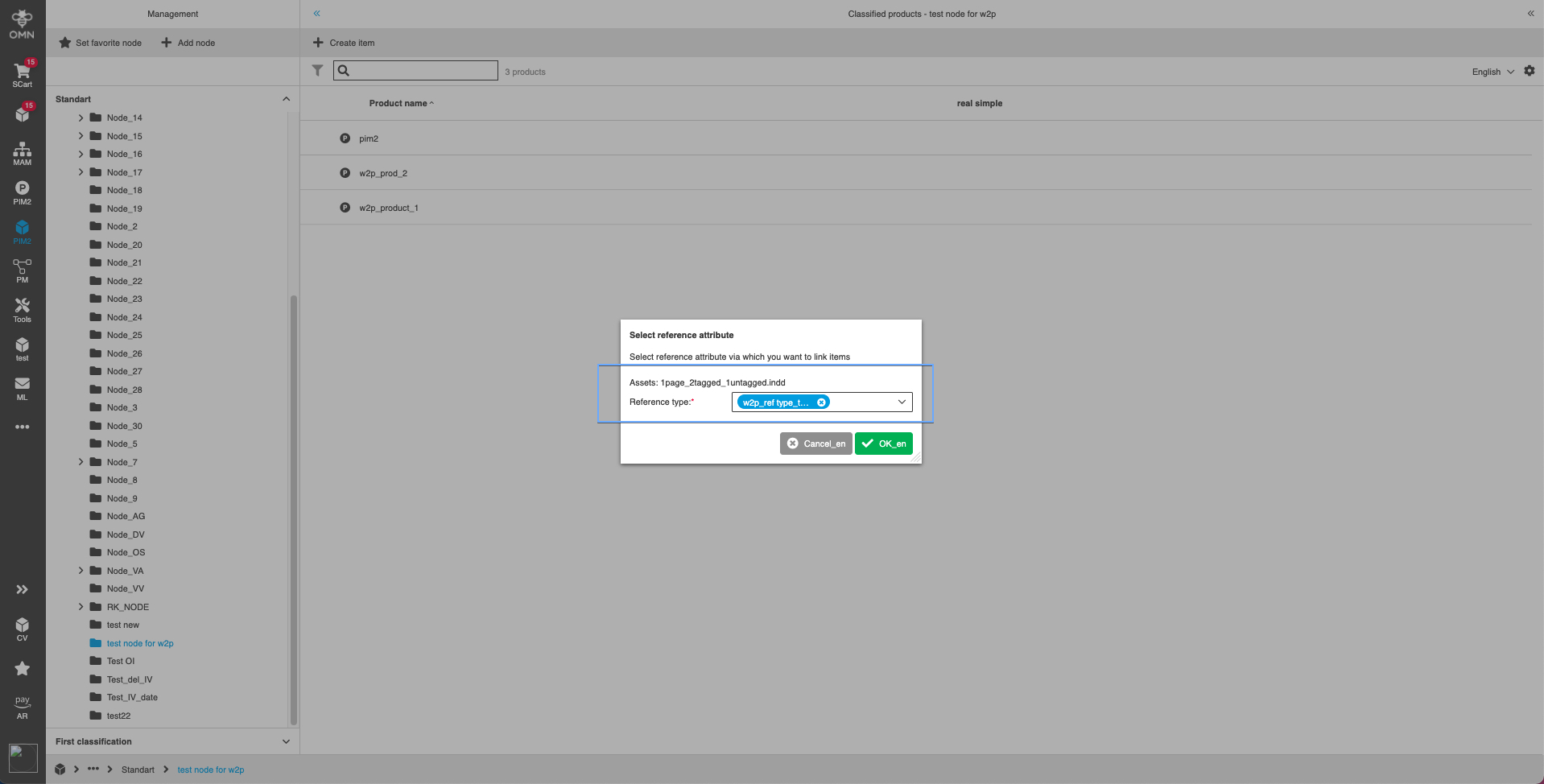Screen dimensions: 1544x784
Task: Set a favorite node
Action: pyautogui.click(x=100, y=43)
